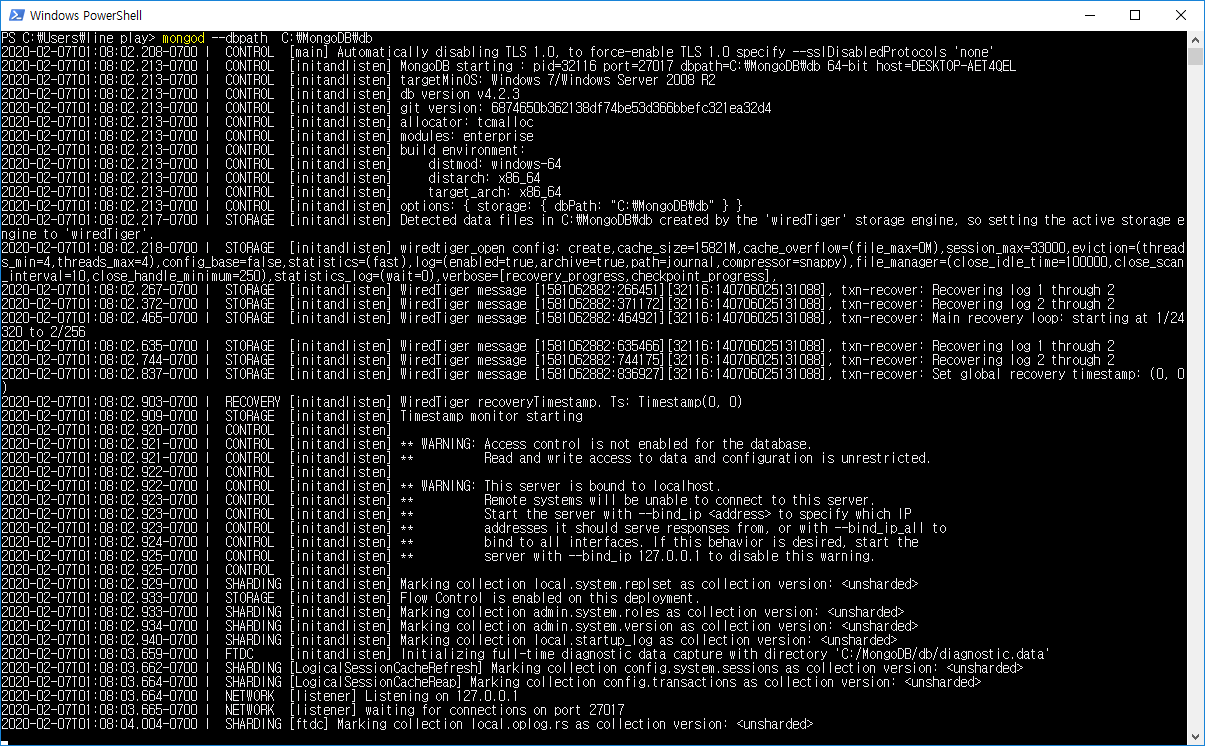Click the "db version v4.2.3" text
This screenshot has width=1205, height=746.
[460, 94]
